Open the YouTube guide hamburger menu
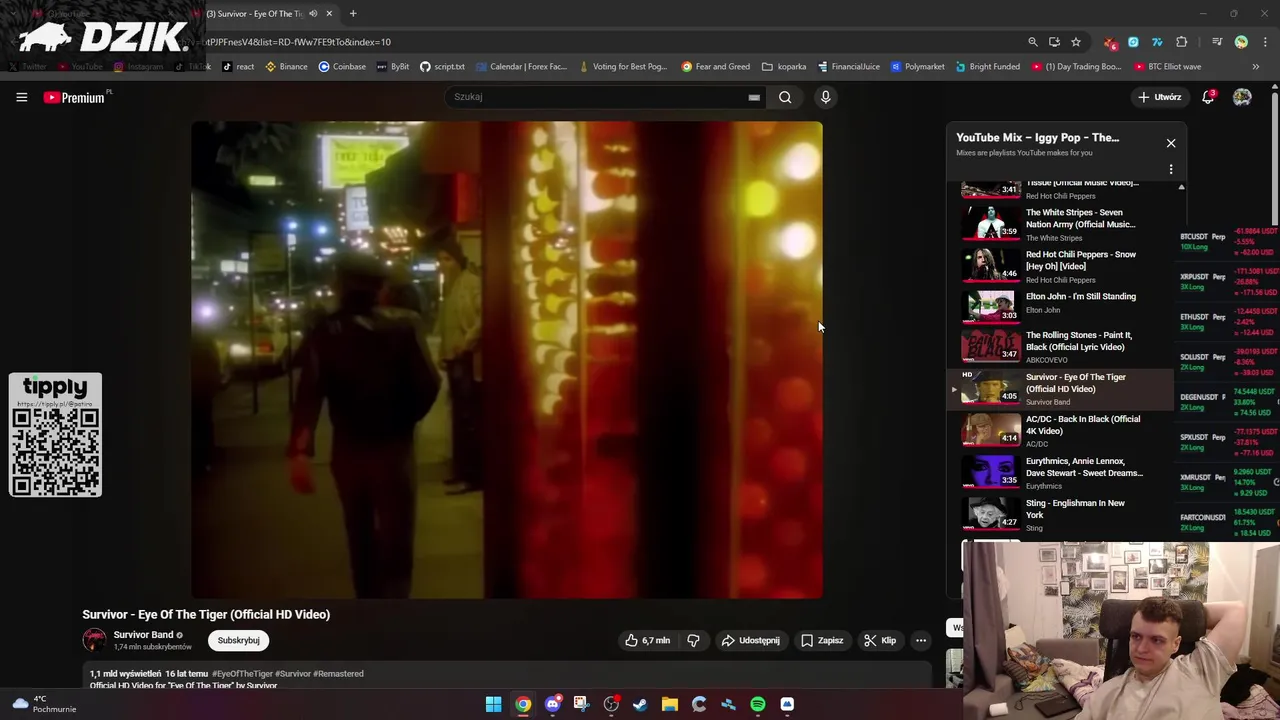Image resolution: width=1280 pixels, height=720 pixels. (x=21, y=97)
